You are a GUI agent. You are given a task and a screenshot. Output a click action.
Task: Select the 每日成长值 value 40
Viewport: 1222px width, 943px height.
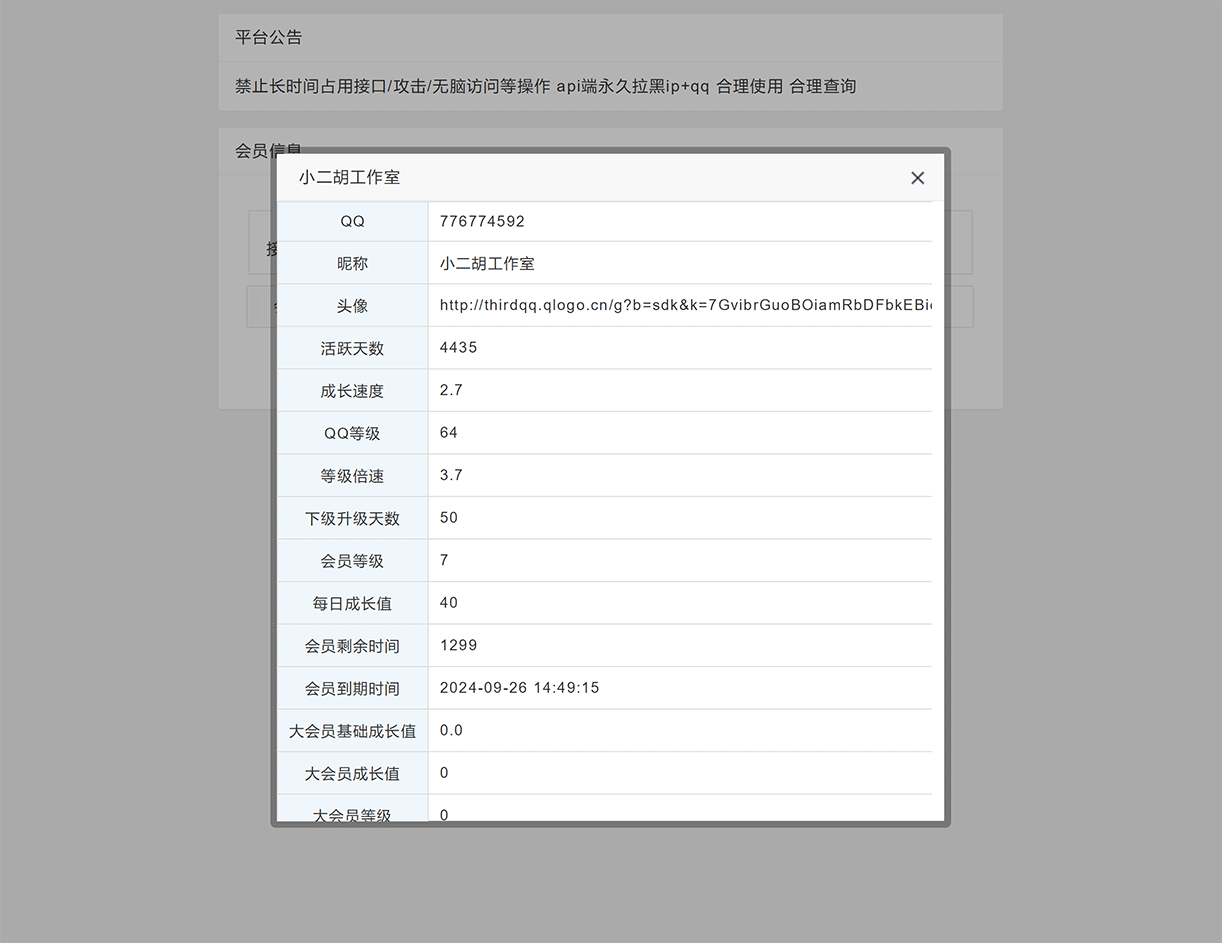(x=447, y=602)
